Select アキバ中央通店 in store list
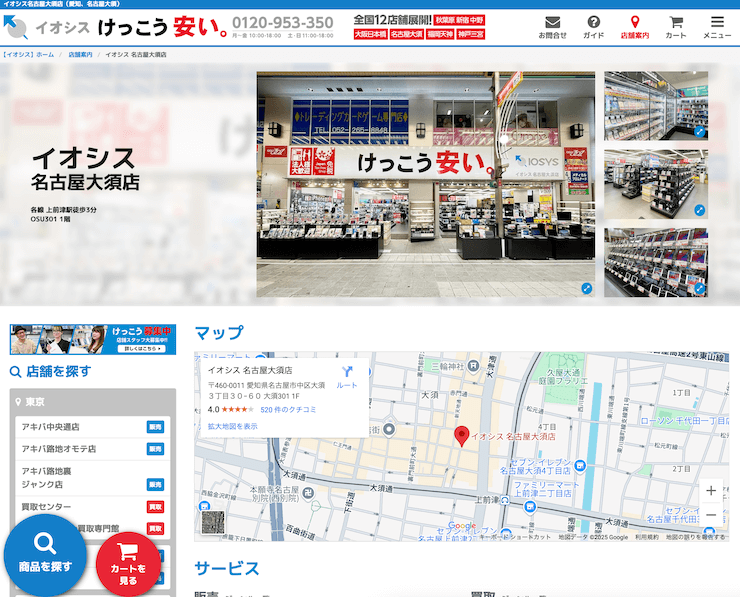This screenshot has width=740, height=597. tap(92, 427)
